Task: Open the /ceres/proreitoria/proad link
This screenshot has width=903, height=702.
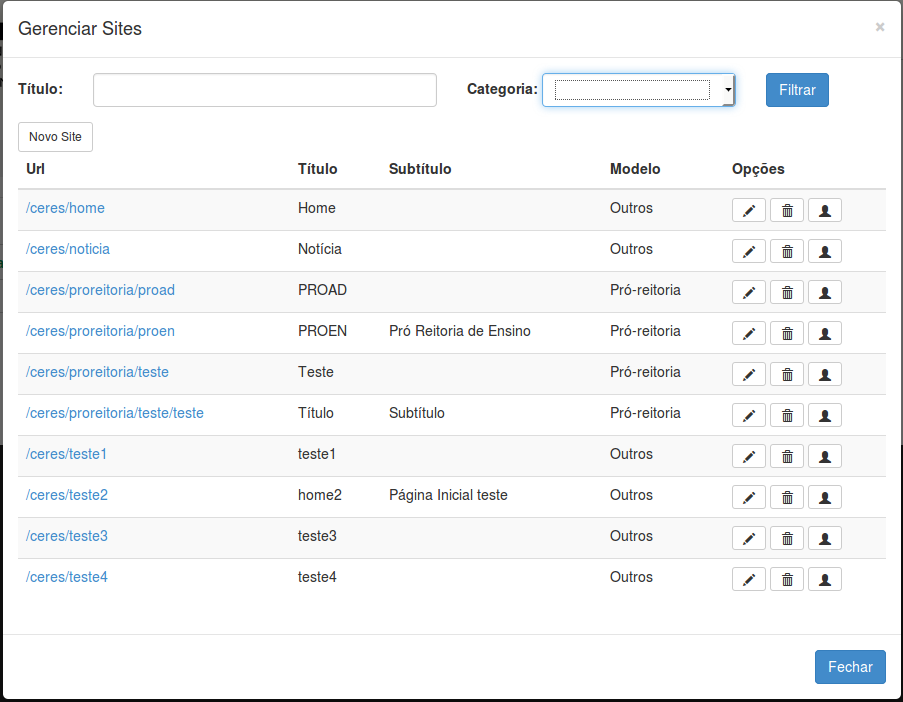Action: pyautogui.click(x=100, y=290)
